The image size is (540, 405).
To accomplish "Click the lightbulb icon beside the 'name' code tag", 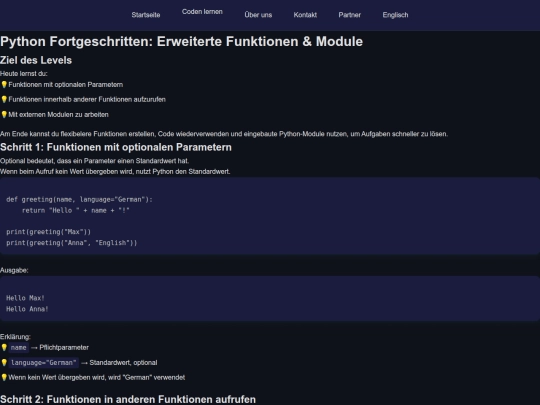I will point(4,347).
